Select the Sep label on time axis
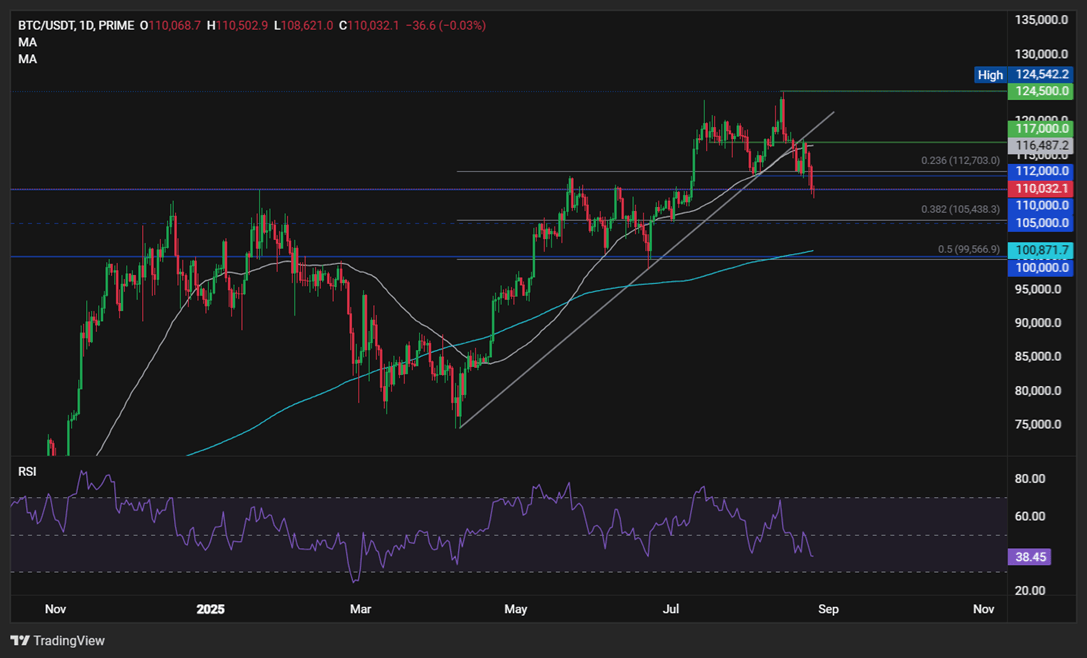The width and height of the screenshot is (1087, 658). [830, 609]
